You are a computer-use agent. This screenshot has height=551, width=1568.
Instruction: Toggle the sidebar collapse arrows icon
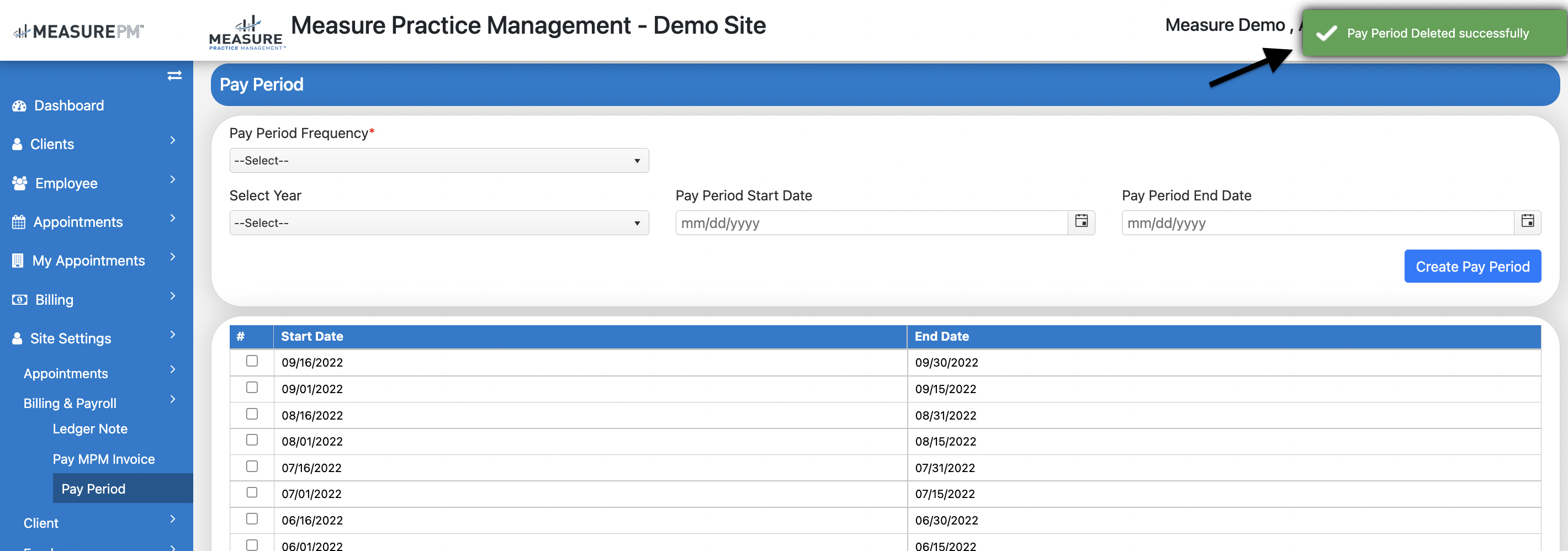(x=174, y=76)
